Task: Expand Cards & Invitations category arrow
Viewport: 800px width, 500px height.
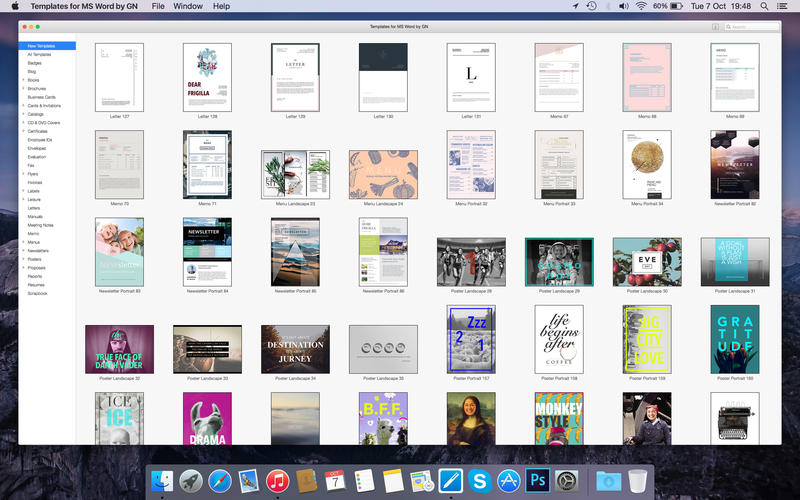Action: [x=23, y=106]
